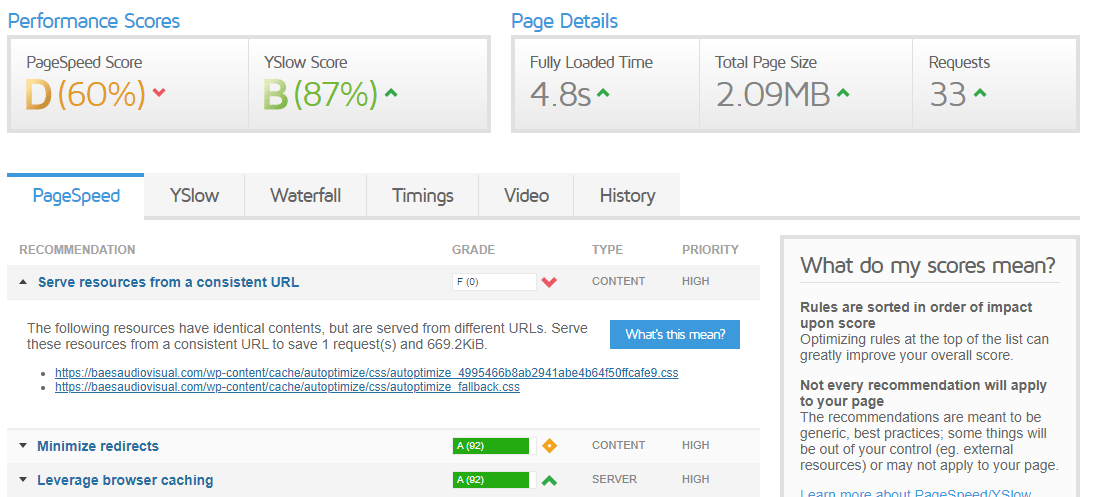Click the green arrow next to Total Page Size 2.09MB
Screen dimensions: 1097x497
coord(843,92)
